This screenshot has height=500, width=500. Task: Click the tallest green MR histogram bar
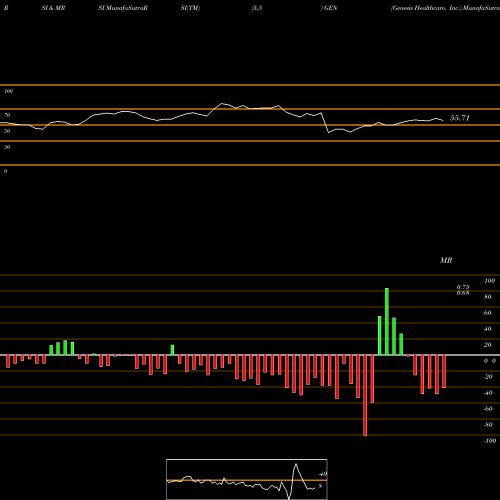(387, 322)
